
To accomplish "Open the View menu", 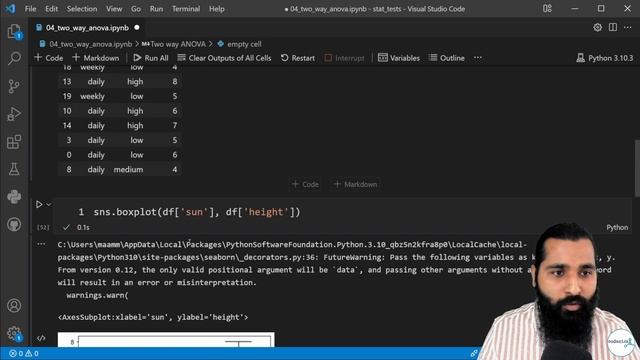I will (x=114, y=9).
